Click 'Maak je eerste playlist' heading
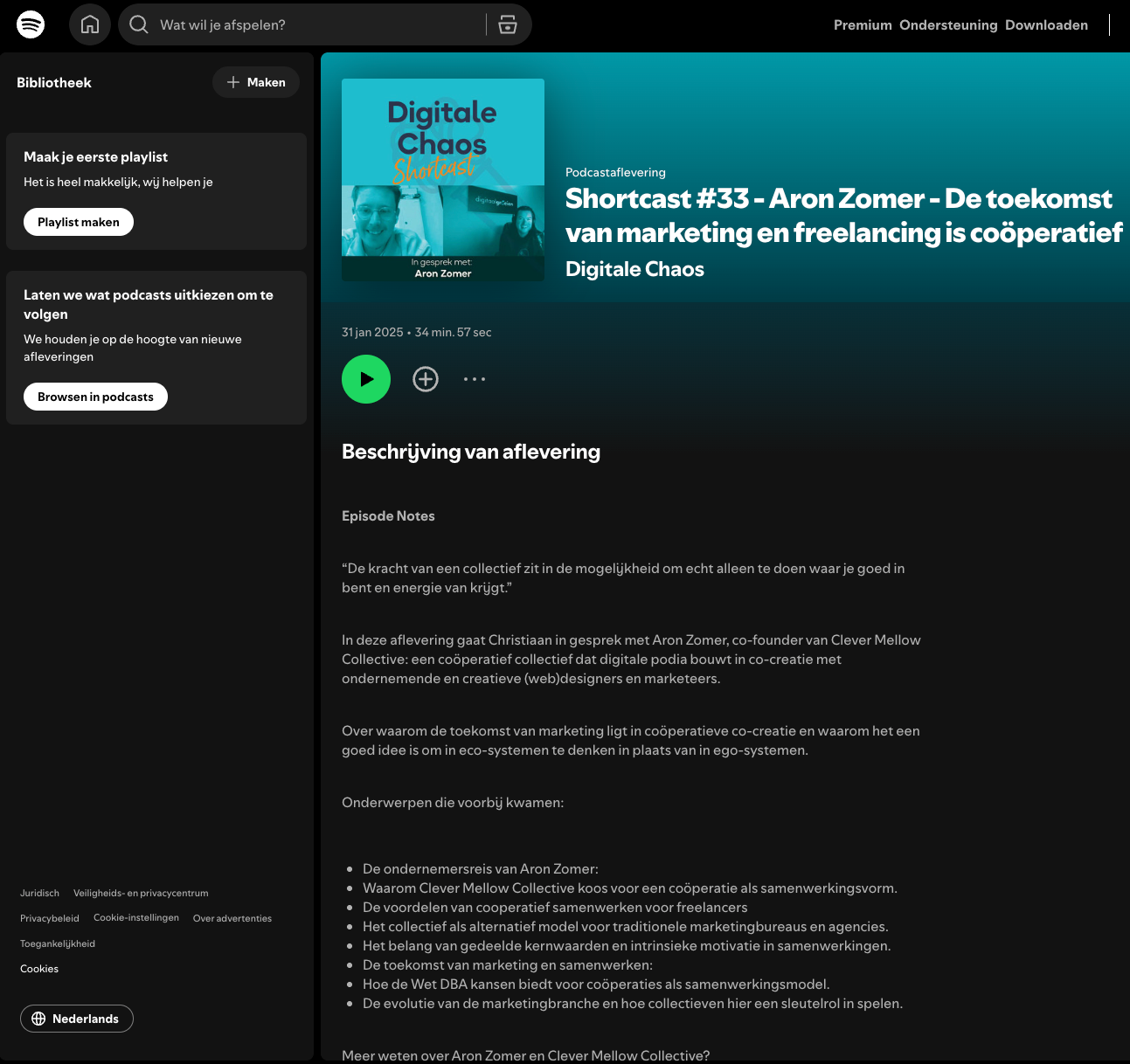The width and height of the screenshot is (1130, 1064). point(95,157)
